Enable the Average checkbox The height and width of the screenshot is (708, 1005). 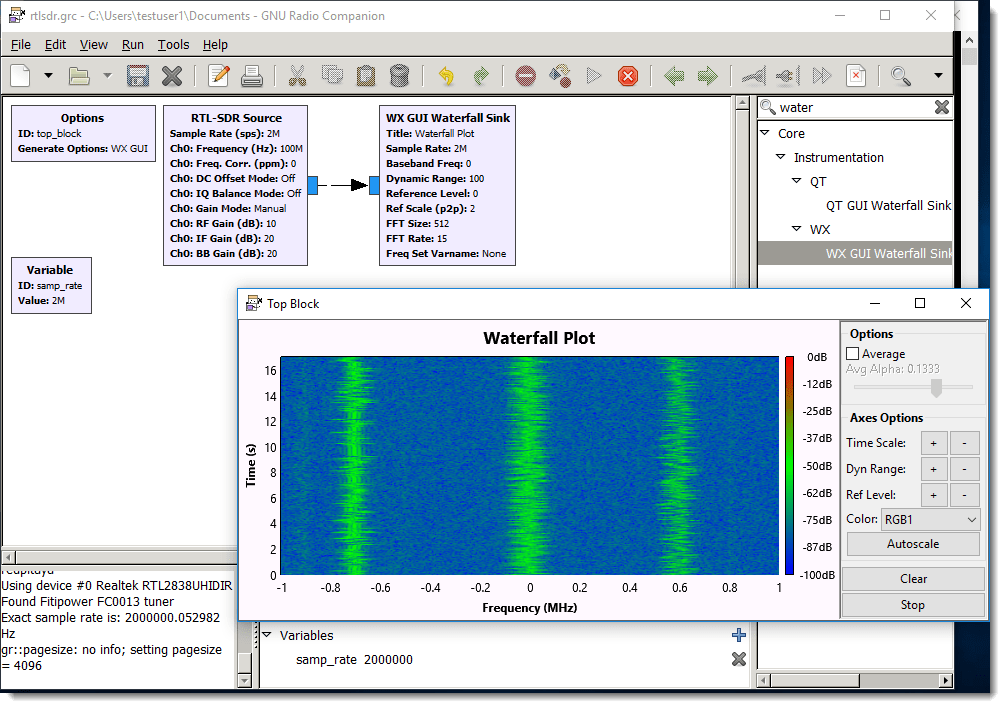coord(853,354)
